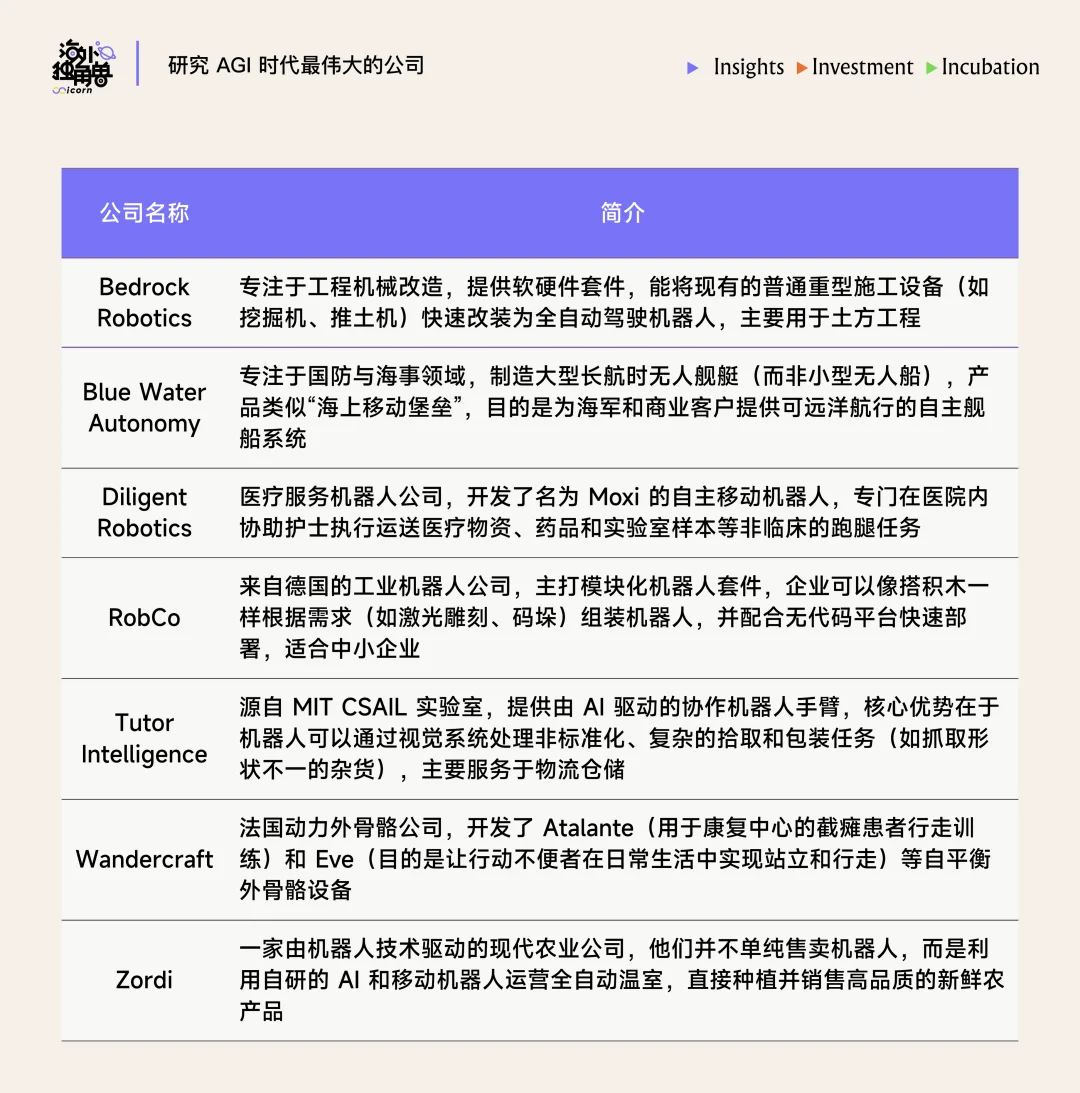The height and width of the screenshot is (1093, 1080).
Task: Click the 研究 AGI 时代最伟大的公司 tagline
Action: (295, 66)
